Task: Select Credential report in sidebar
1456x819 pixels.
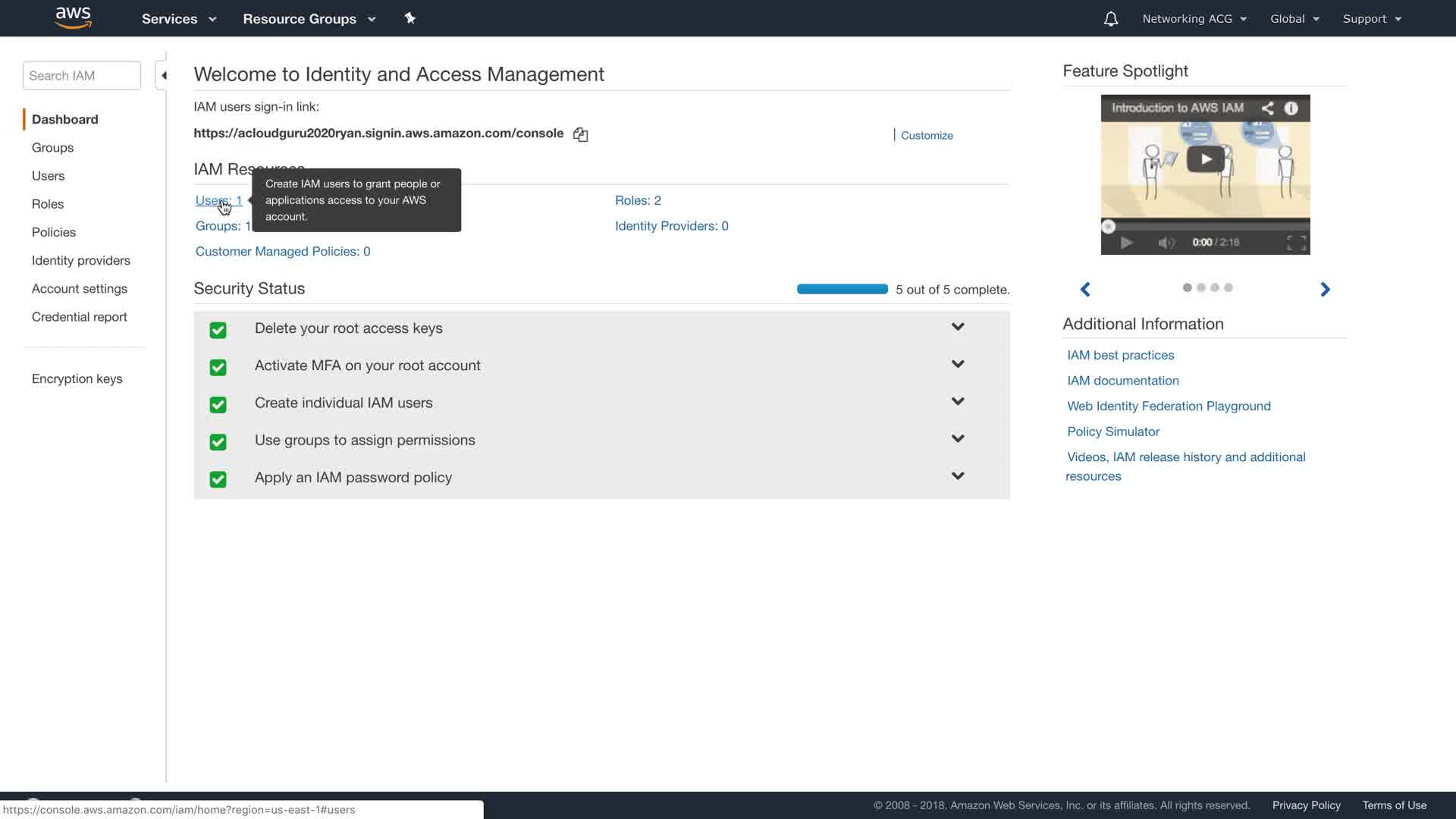Action: tap(79, 317)
